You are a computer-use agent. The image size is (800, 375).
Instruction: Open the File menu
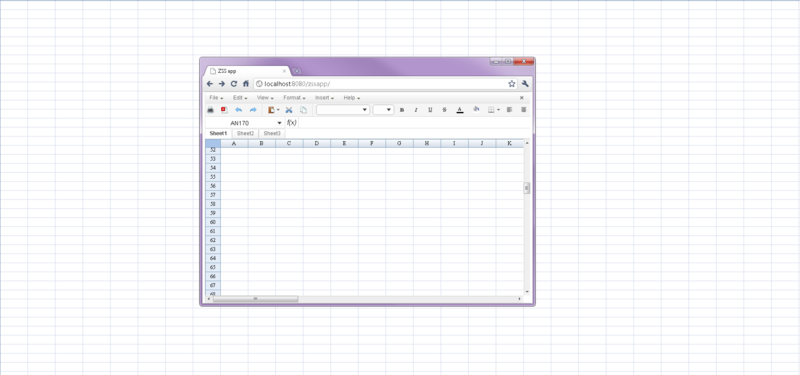216,97
